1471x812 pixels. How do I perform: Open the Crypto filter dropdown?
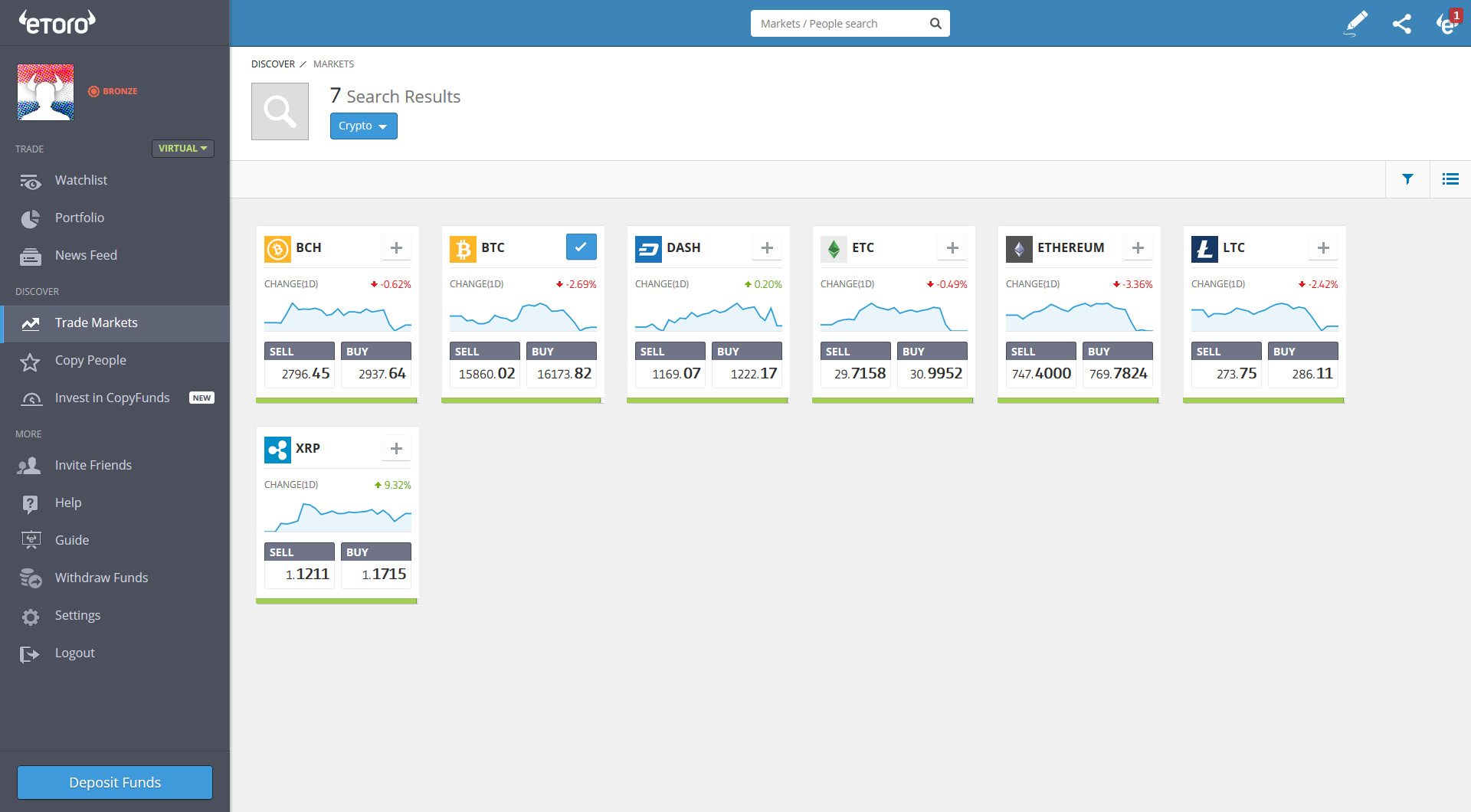[x=363, y=126]
